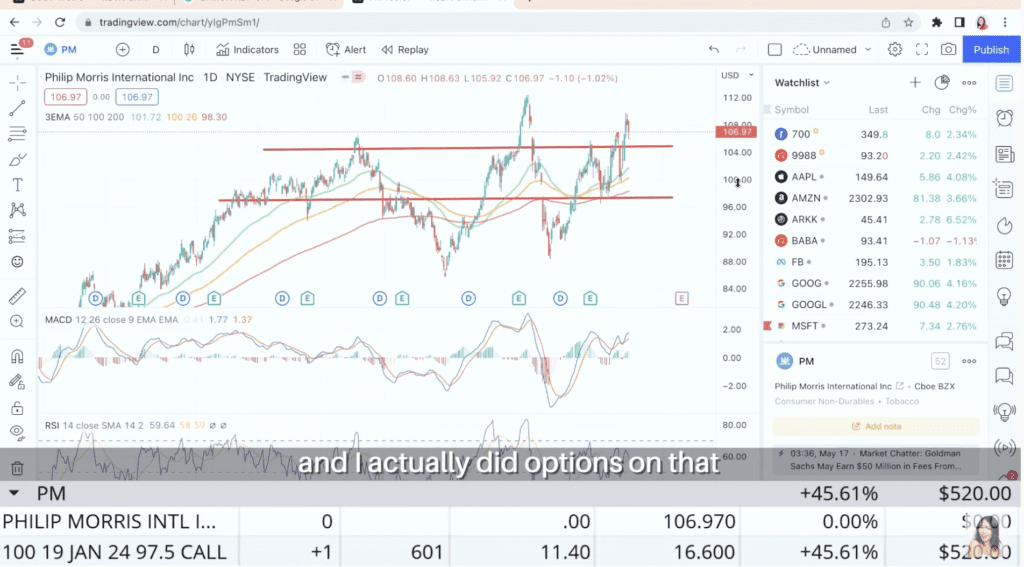Image resolution: width=1024 pixels, height=567 pixels.
Task: Select AAPL in the watchlist
Action: (x=875, y=177)
